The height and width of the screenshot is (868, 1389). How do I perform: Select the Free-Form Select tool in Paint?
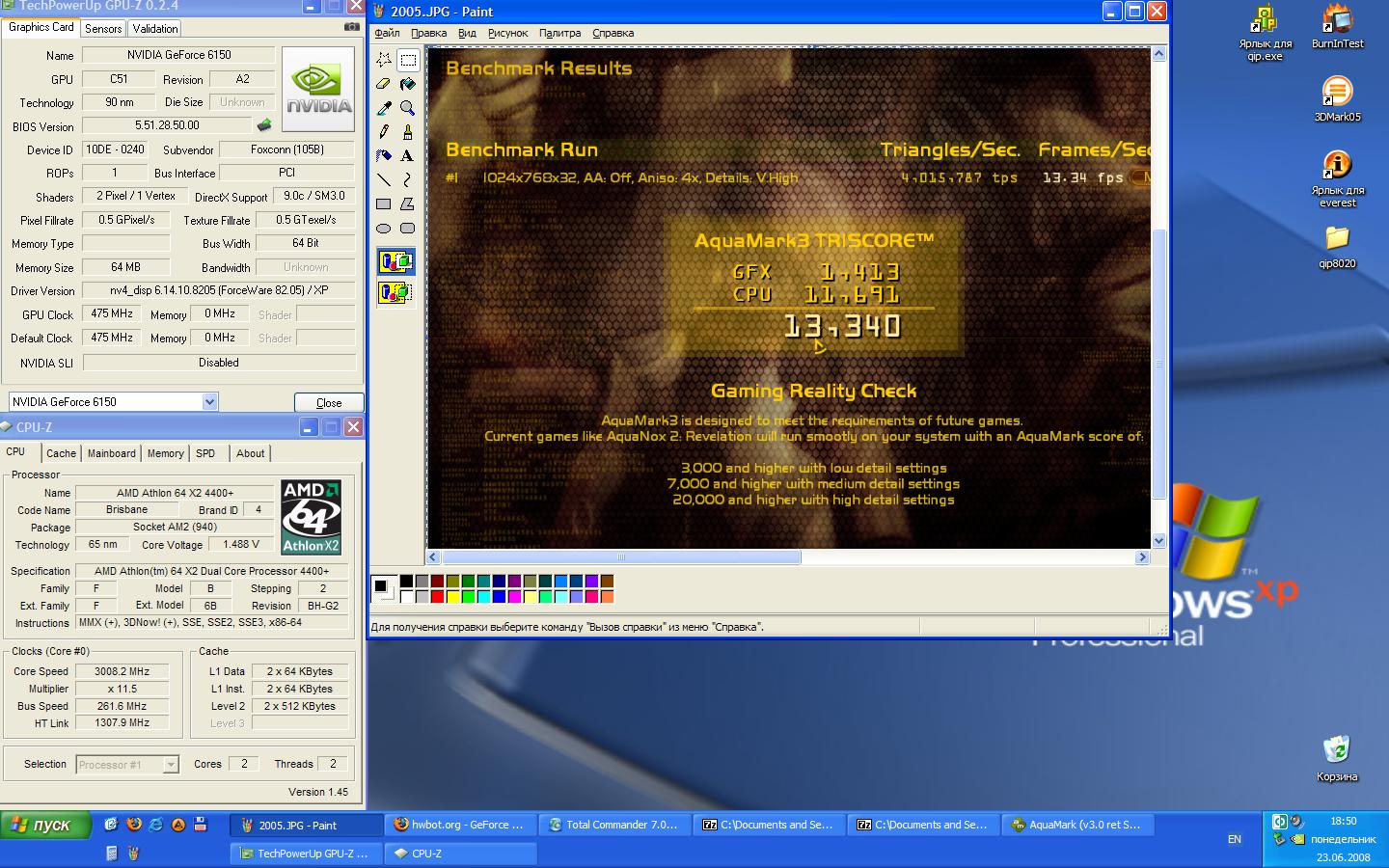(384, 60)
